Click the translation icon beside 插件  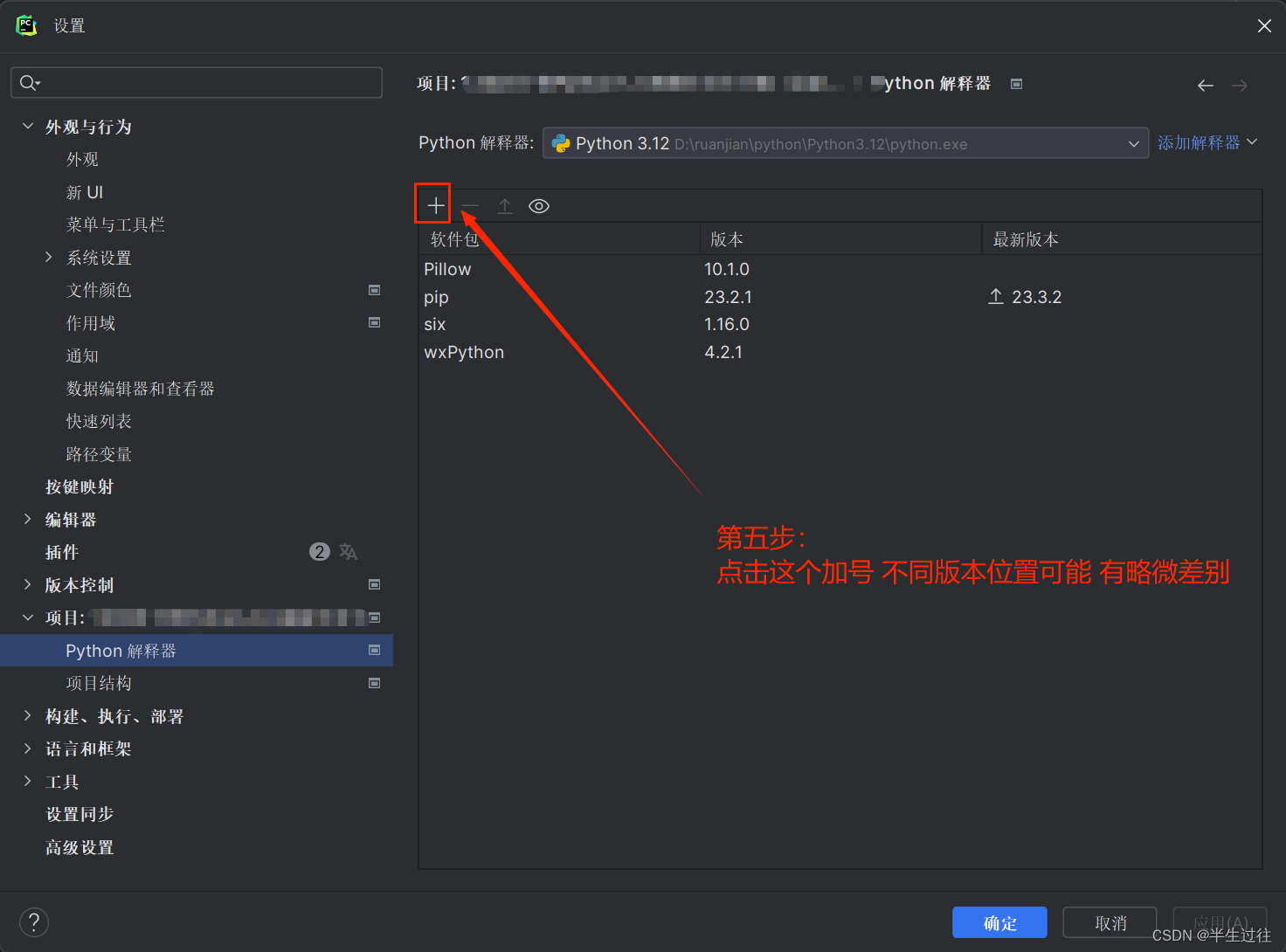348,552
